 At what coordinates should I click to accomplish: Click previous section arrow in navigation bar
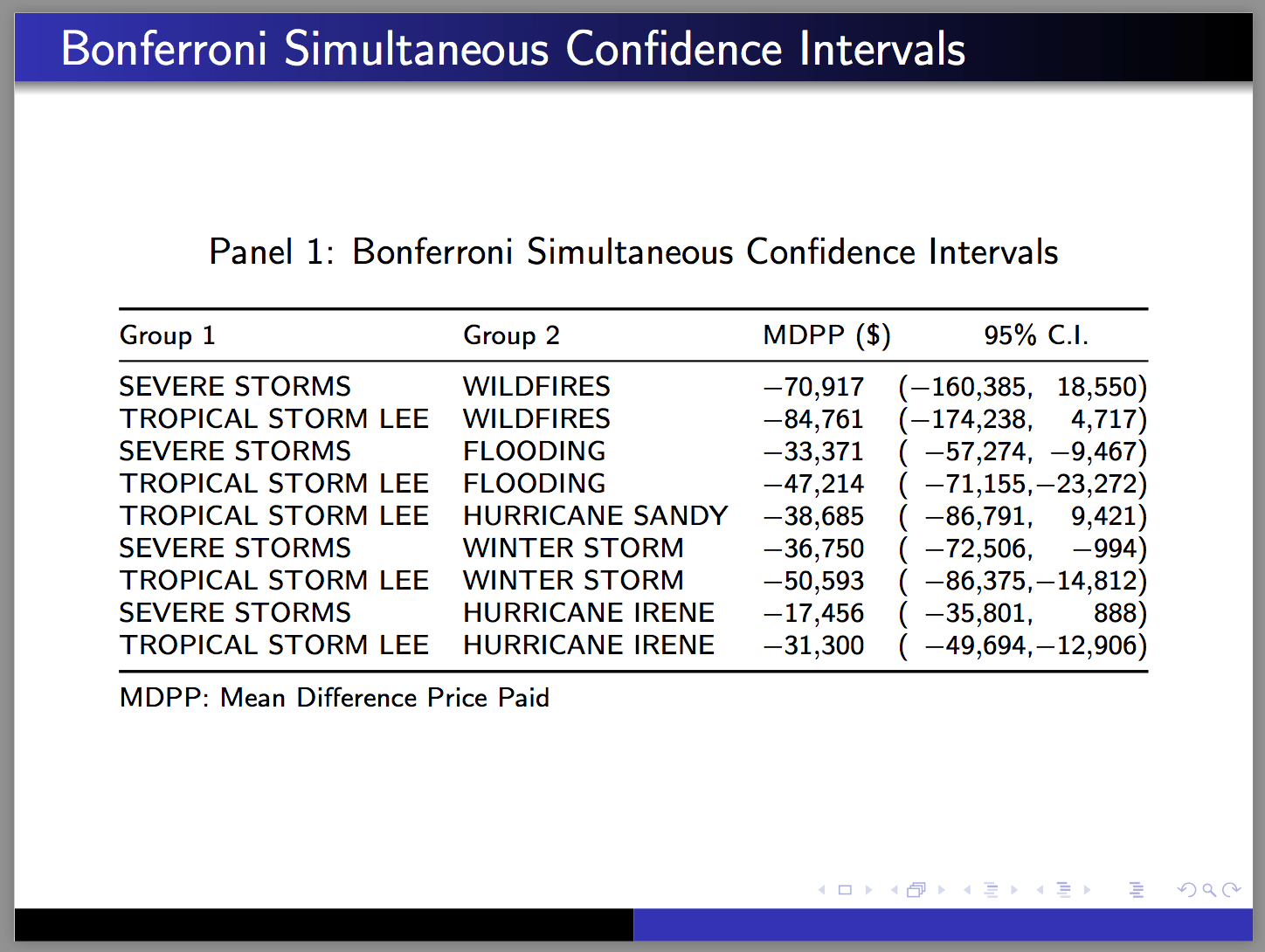tap(1040, 890)
